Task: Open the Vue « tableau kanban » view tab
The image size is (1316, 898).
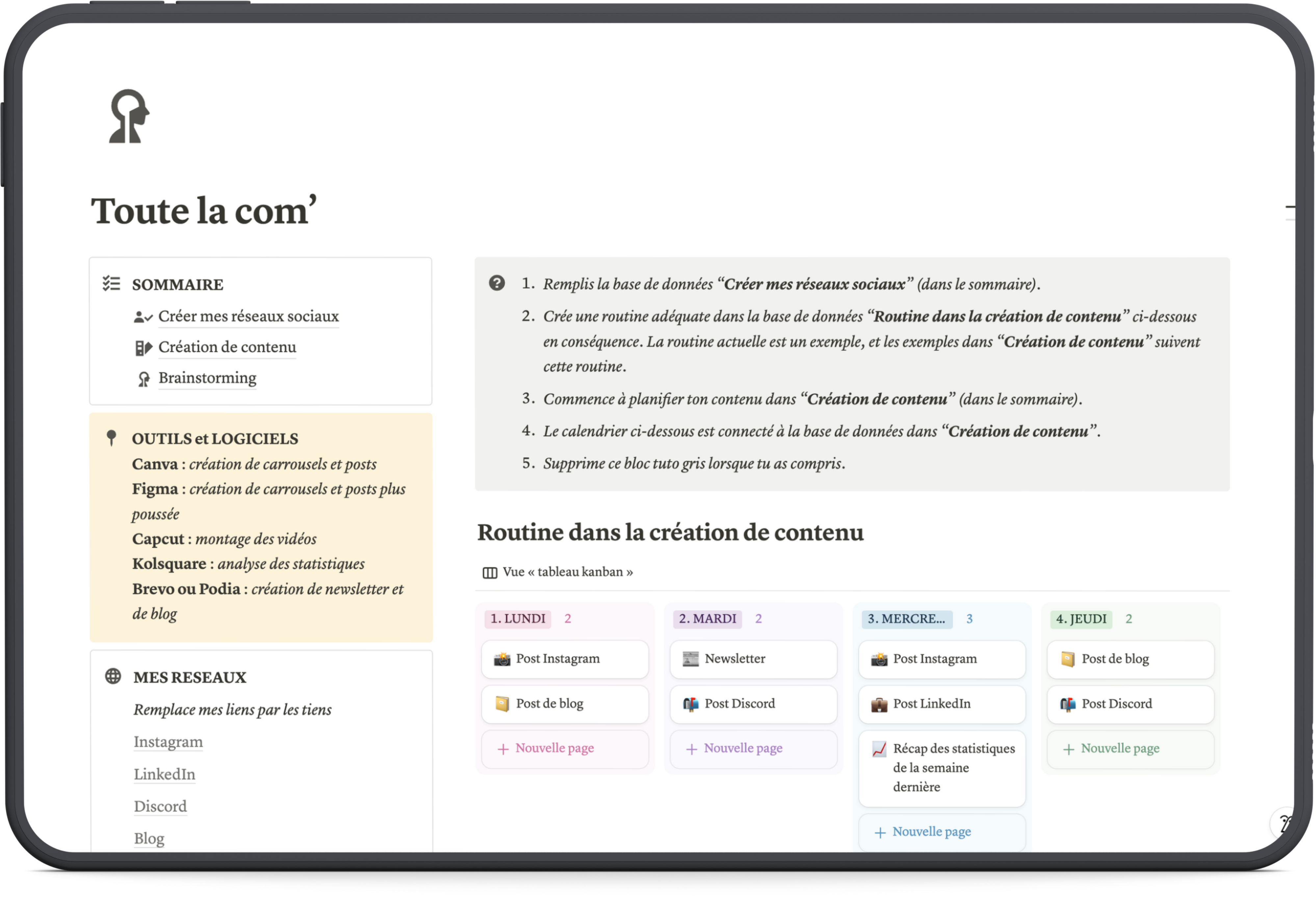Action: pyautogui.click(x=567, y=572)
